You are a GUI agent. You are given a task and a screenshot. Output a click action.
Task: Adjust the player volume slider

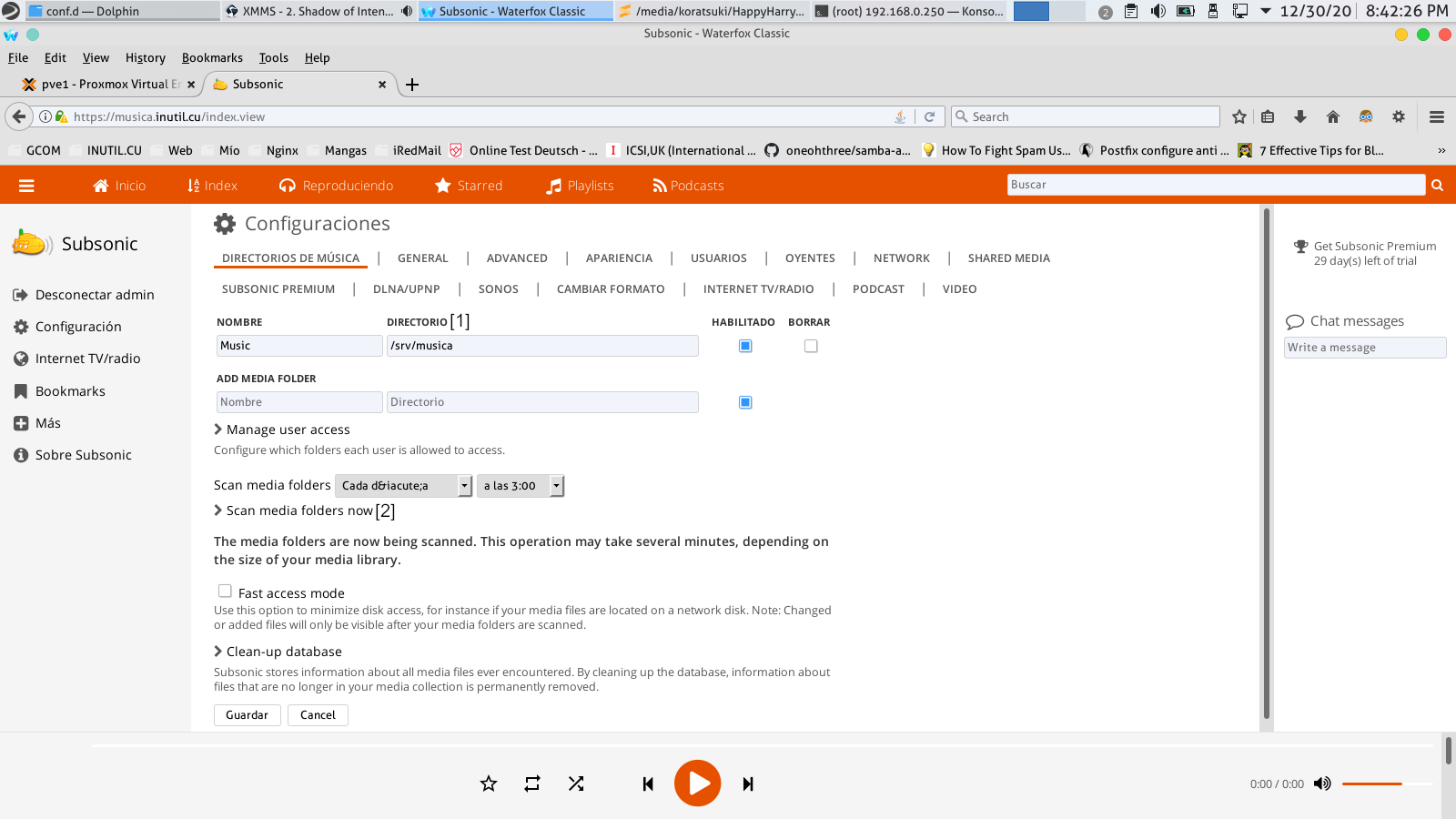(x=1387, y=784)
